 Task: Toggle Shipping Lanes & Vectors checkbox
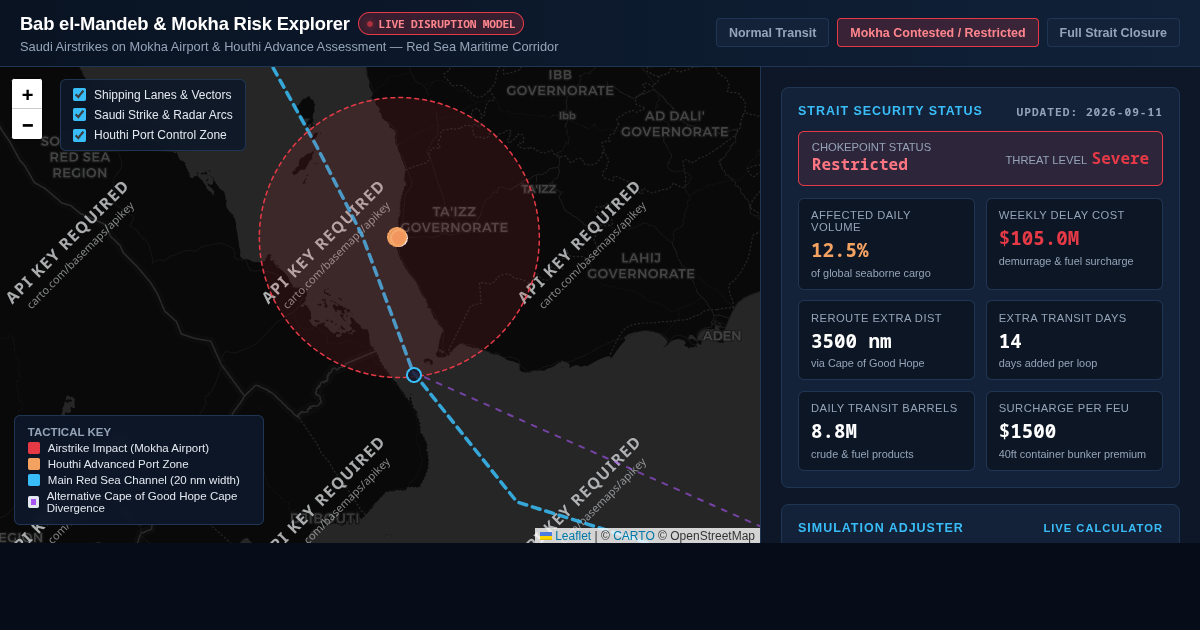point(80,95)
